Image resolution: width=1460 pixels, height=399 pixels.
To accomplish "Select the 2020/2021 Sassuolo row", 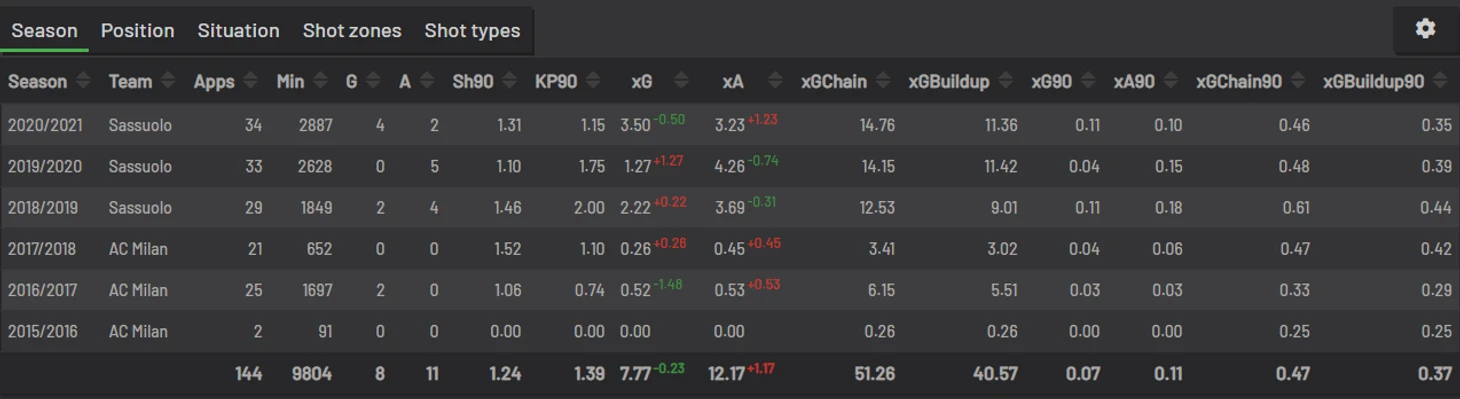I will [x=730, y=125].
